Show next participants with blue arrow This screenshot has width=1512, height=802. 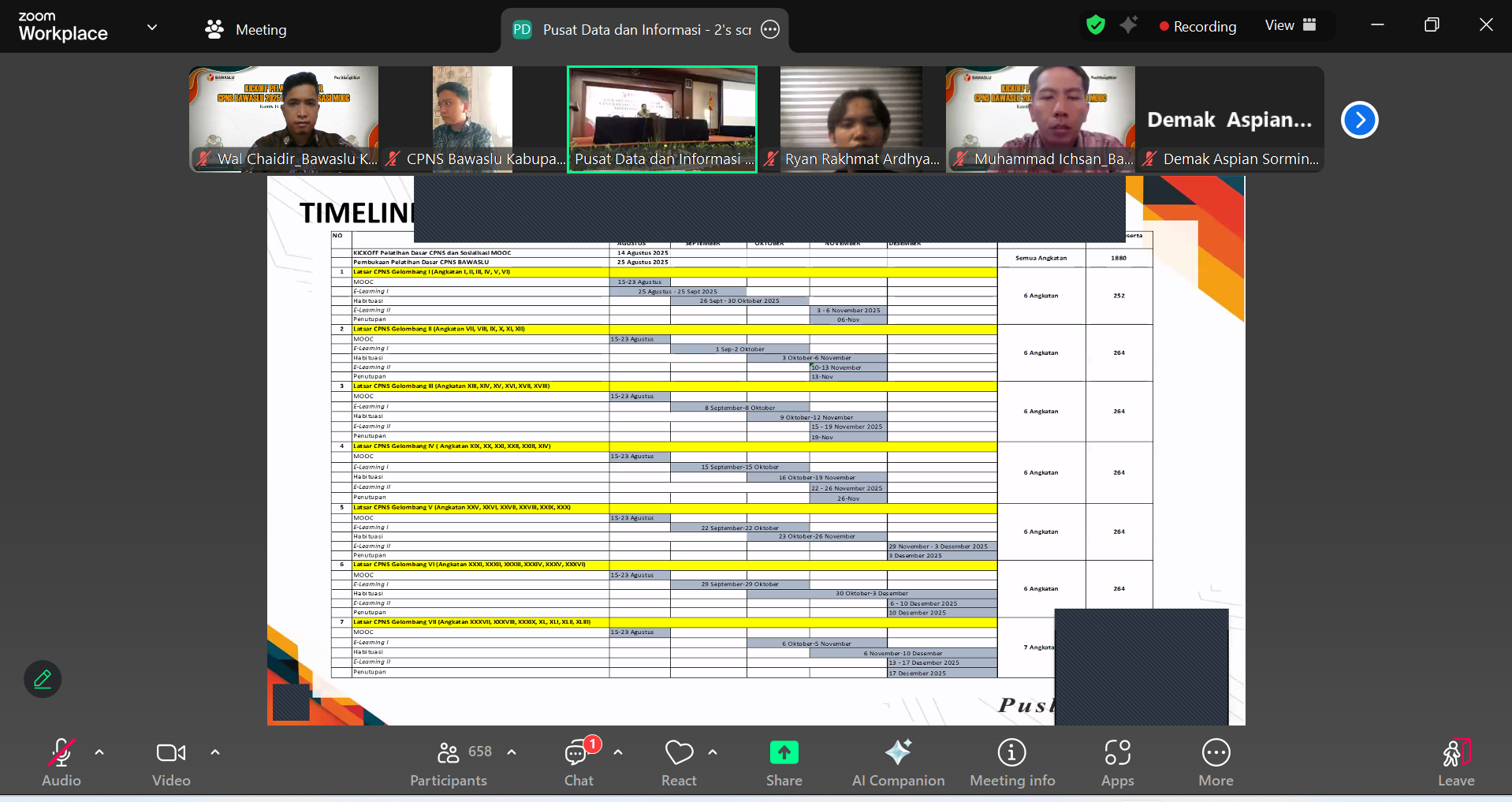tap(1359, 120)
